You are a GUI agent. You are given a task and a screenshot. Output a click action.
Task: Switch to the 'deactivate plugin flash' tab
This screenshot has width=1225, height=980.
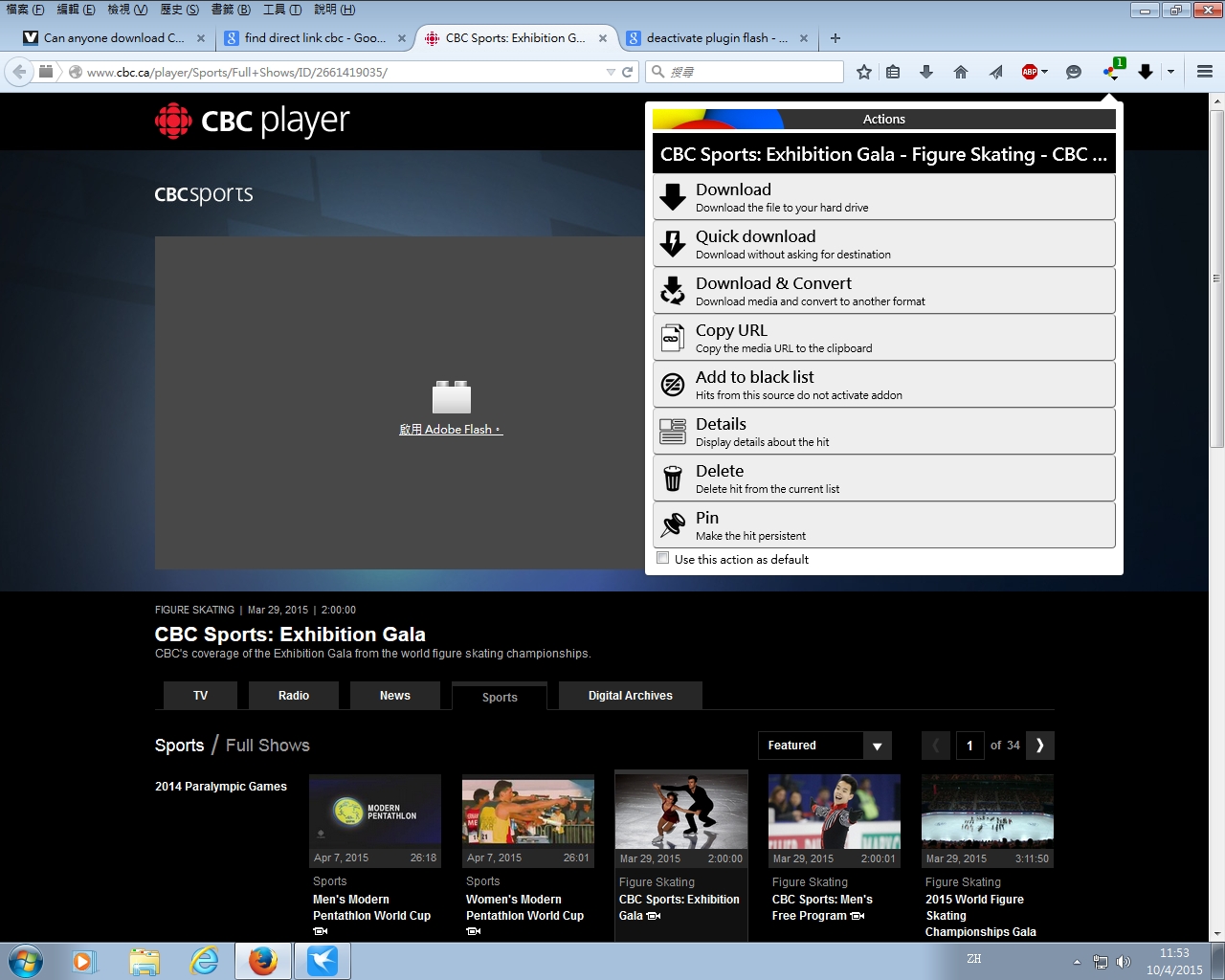[x=717, y=38]
